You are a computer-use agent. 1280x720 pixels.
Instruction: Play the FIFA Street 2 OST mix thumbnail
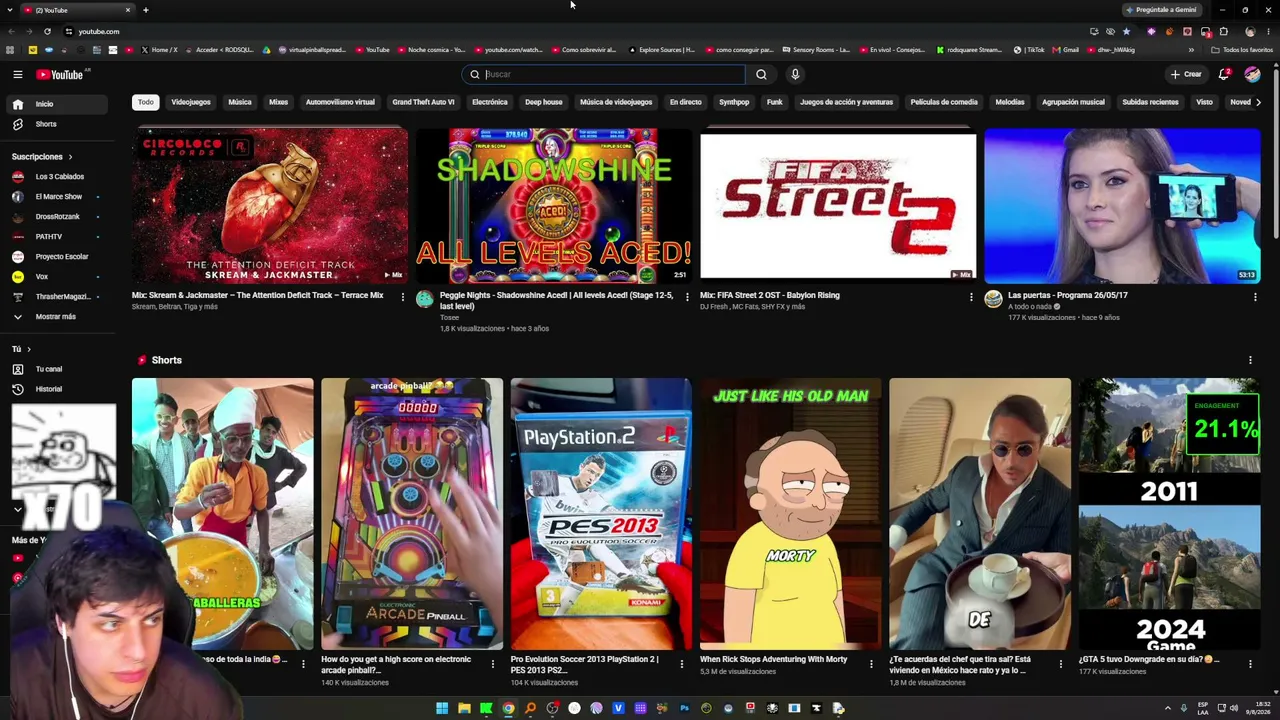[838, 206]
